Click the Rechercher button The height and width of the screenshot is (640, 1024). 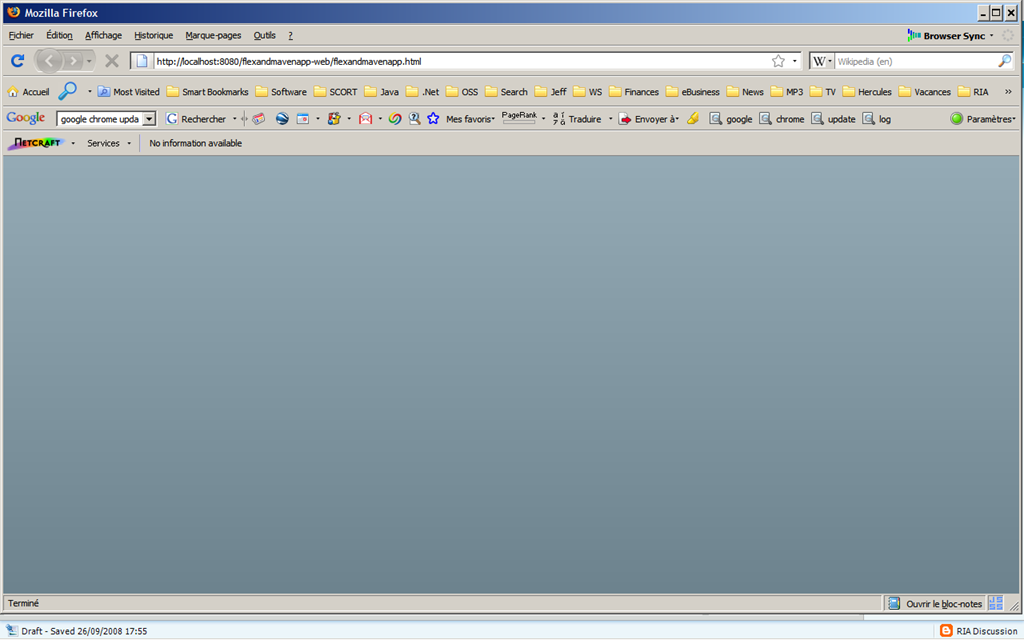(x=196, y=119)
